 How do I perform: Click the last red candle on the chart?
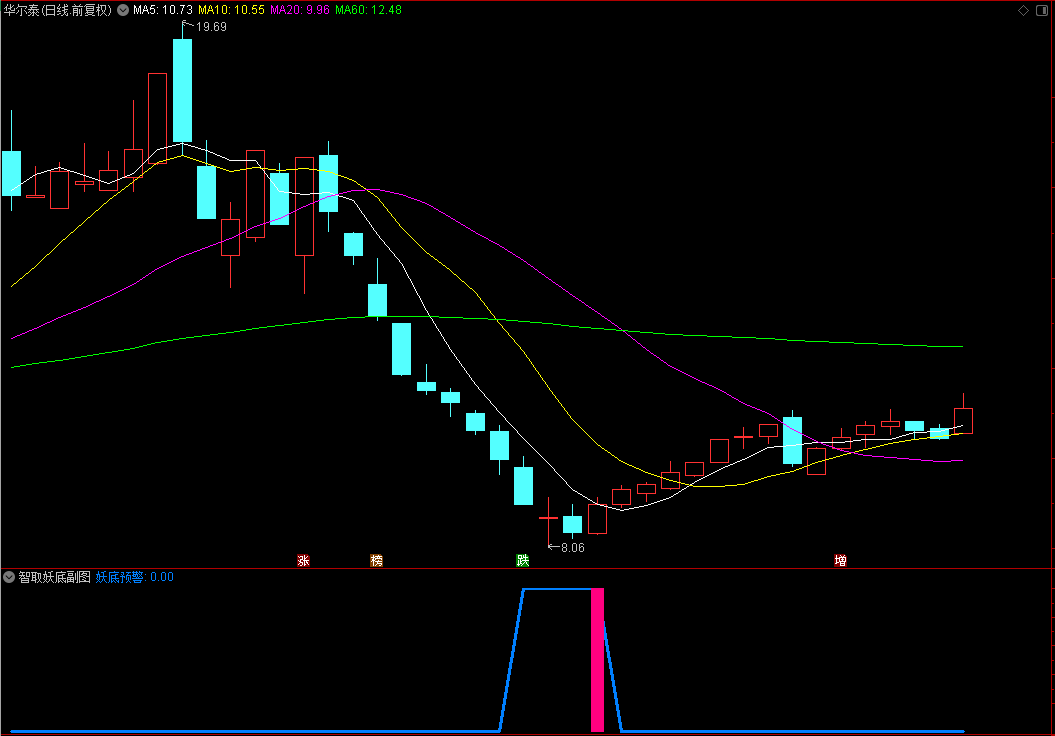click(963, 420)
